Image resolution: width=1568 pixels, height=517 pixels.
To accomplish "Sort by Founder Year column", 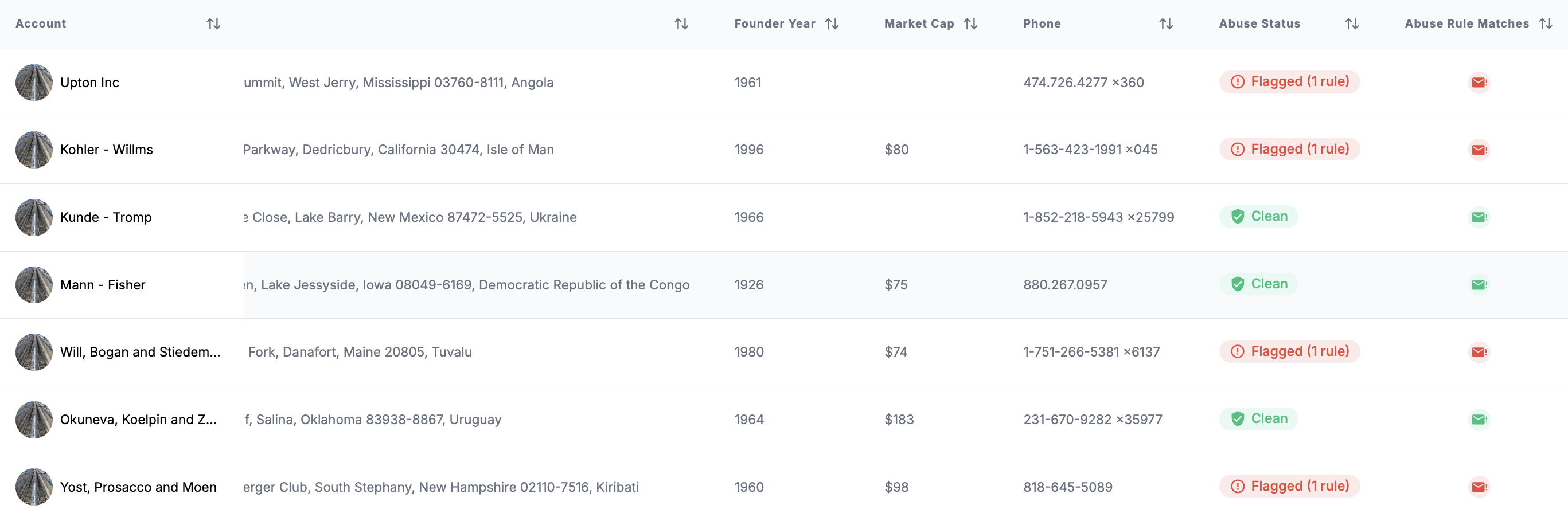I will click(x=832, y=23).
